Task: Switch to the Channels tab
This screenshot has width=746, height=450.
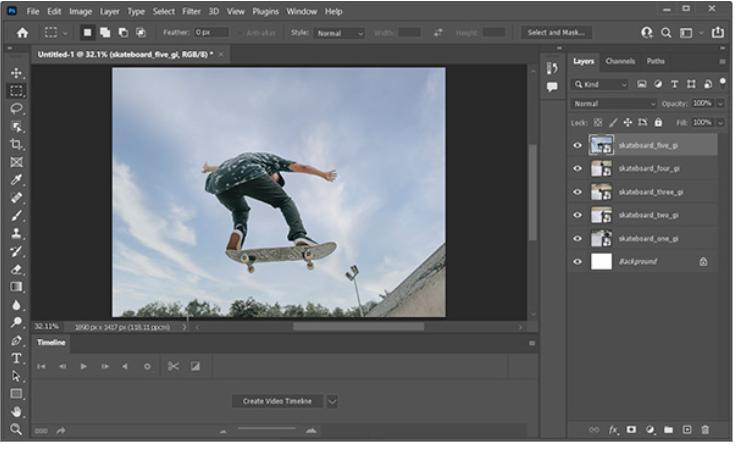Action: pyautogui.click(x=620, y=61)
